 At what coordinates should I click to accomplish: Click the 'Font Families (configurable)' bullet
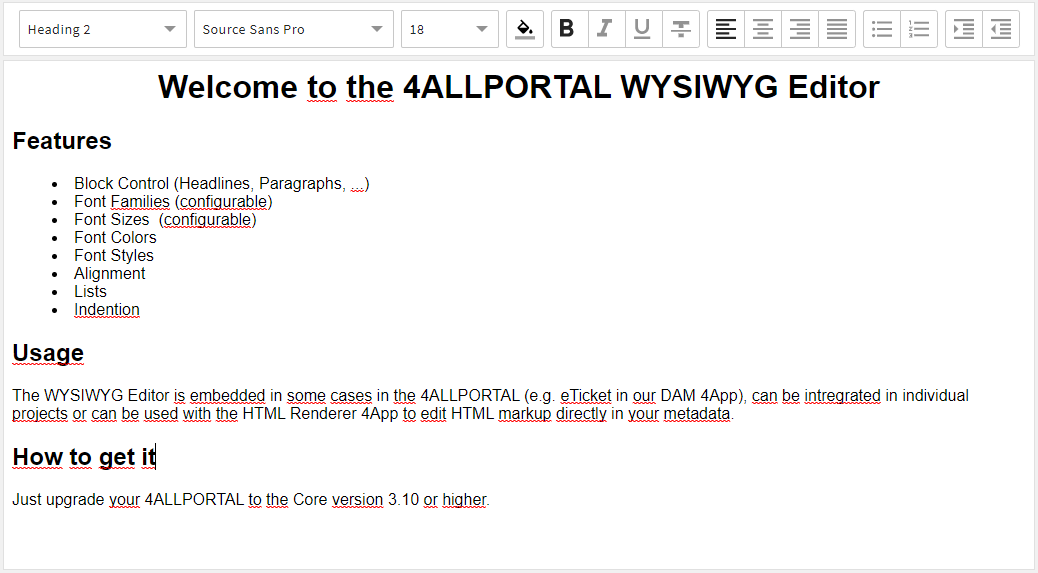173,202
